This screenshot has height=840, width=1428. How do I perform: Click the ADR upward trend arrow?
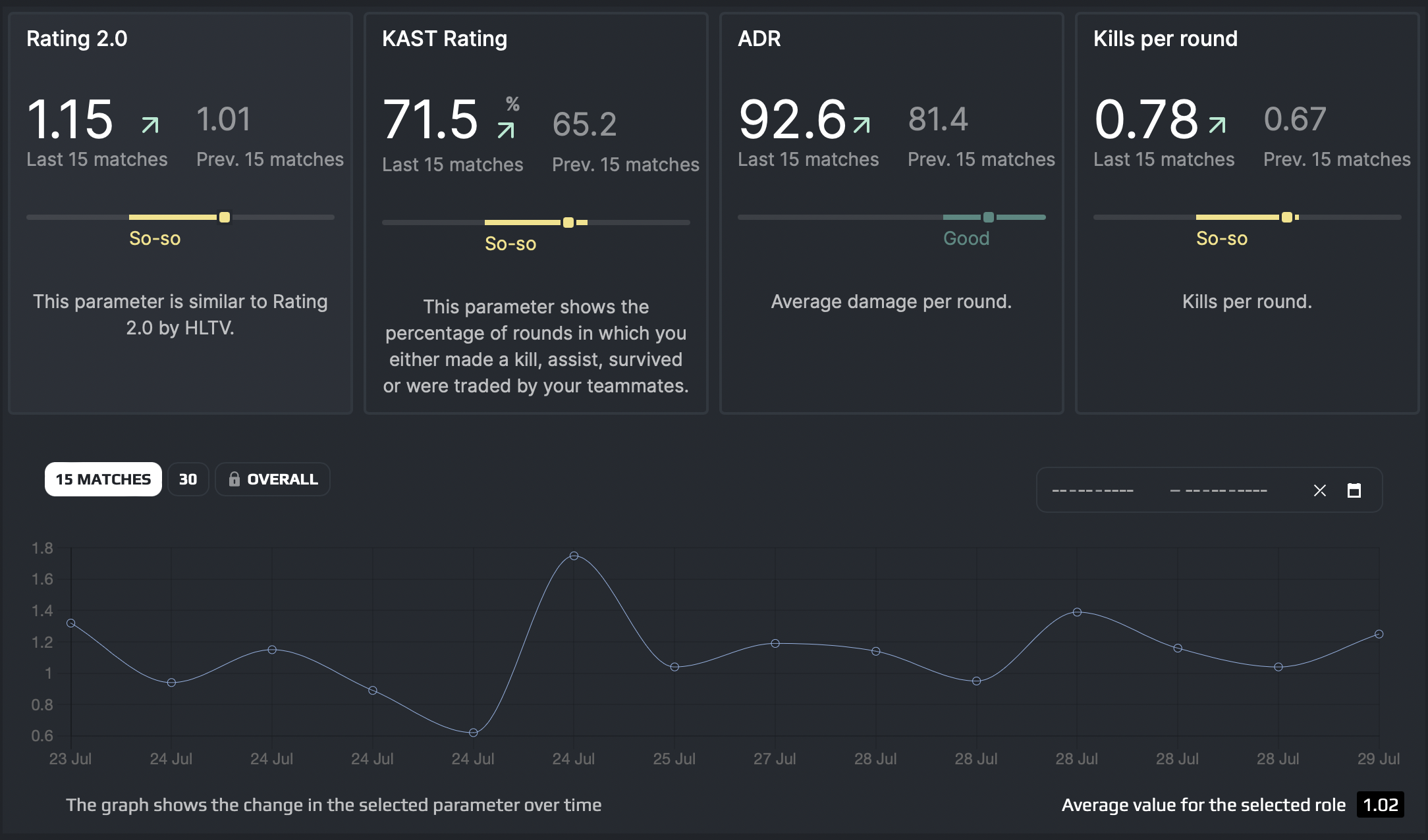[862, 124]
